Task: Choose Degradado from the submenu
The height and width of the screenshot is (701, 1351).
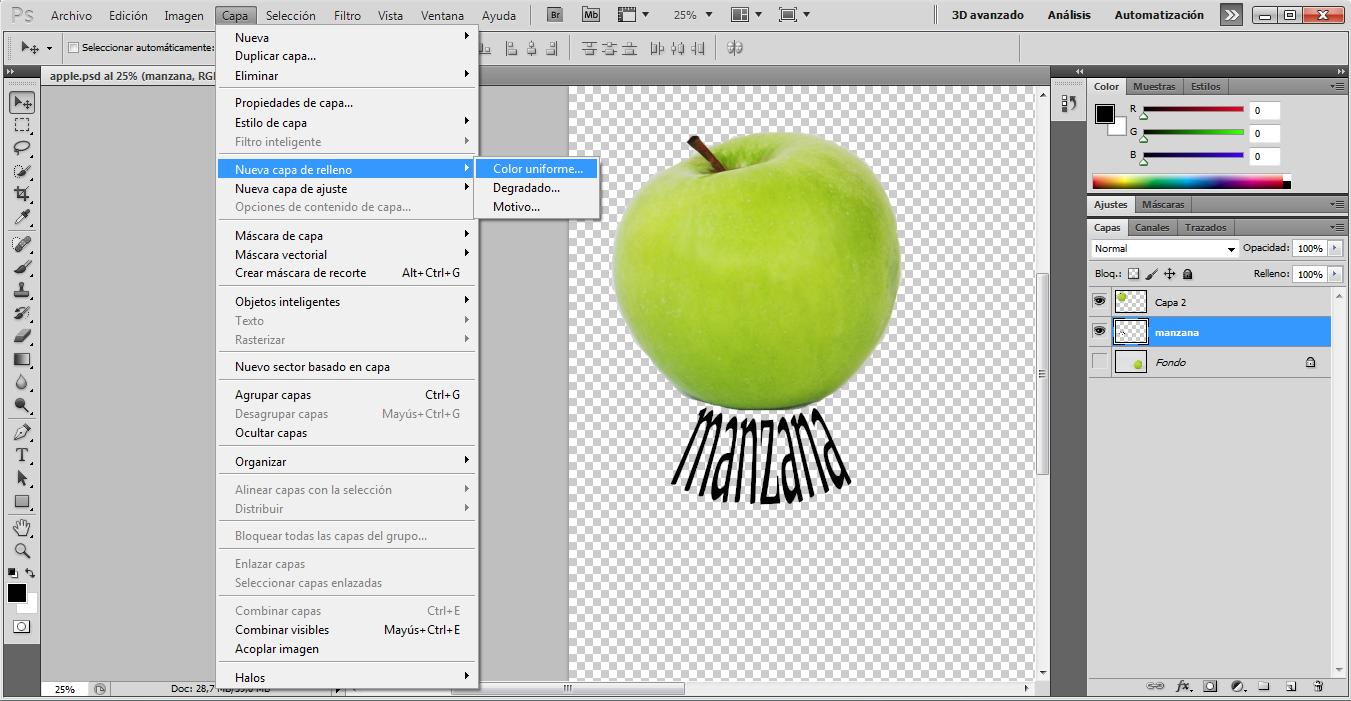Action: click(x=526, y=187)
